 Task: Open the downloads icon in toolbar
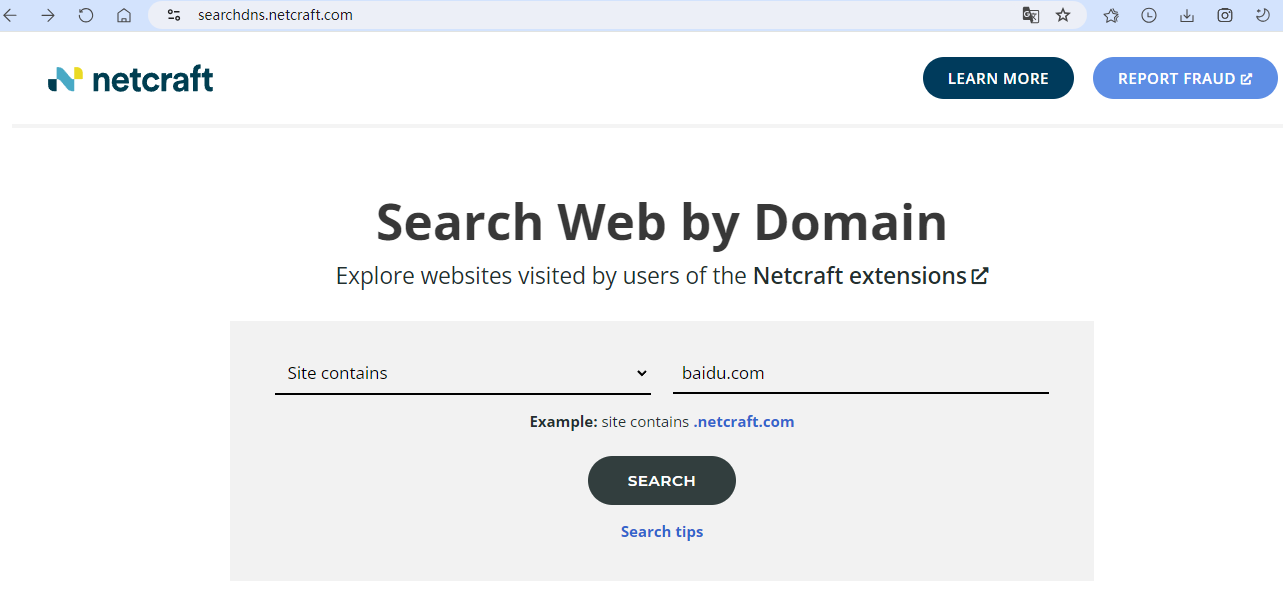point(1187,15)
